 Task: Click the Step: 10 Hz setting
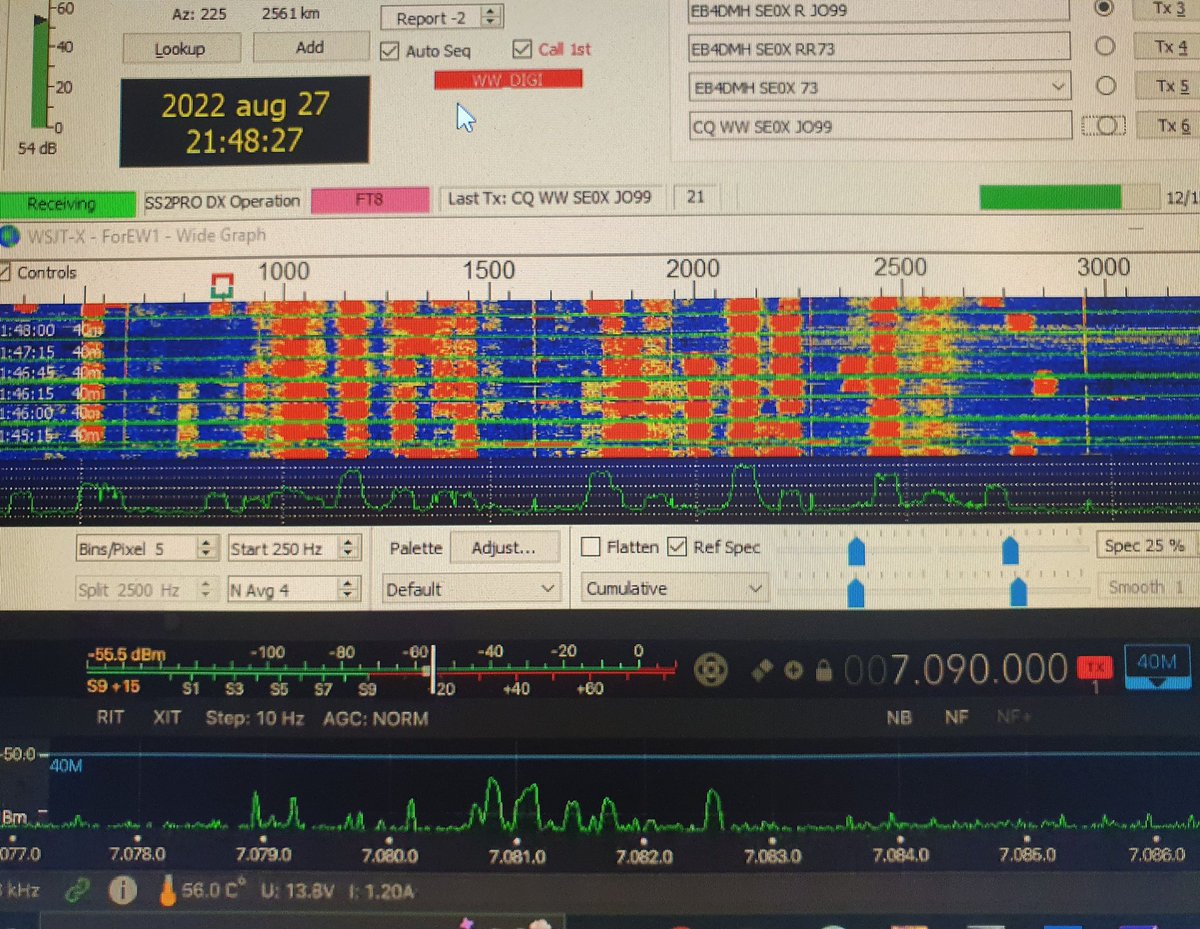tap(255, 717)
